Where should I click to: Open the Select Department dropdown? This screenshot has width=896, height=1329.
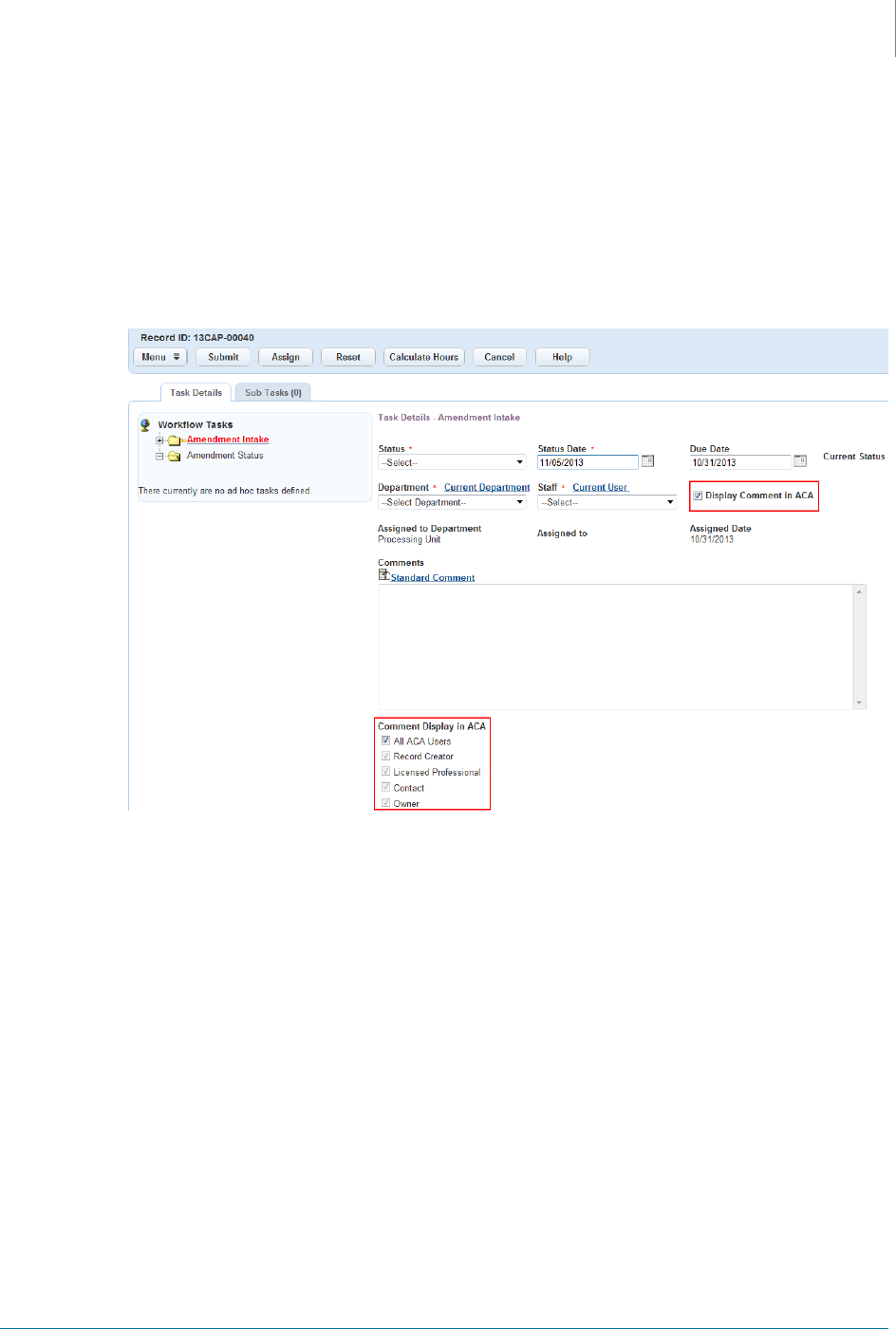452,502
